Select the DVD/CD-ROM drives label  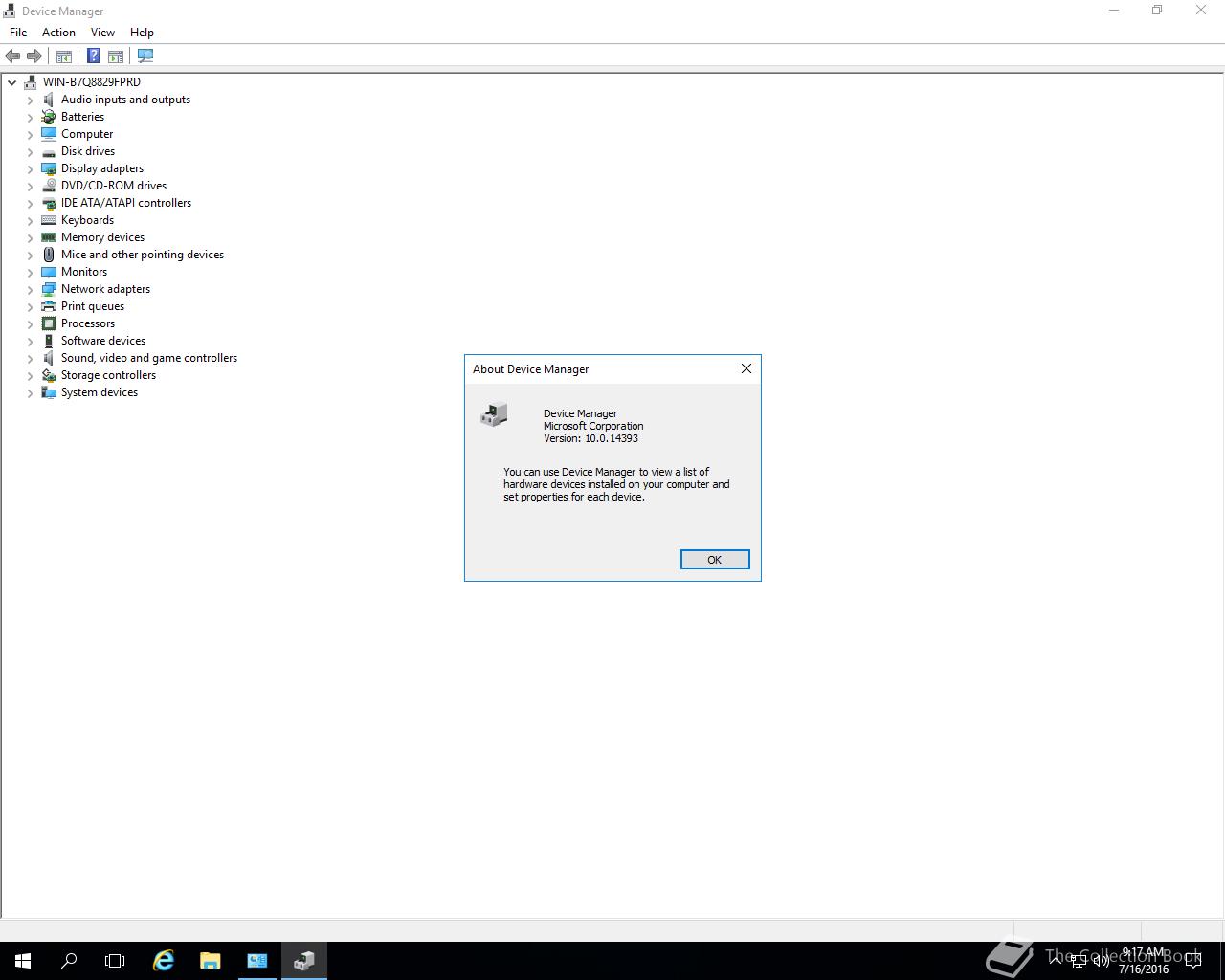[114, 186]
